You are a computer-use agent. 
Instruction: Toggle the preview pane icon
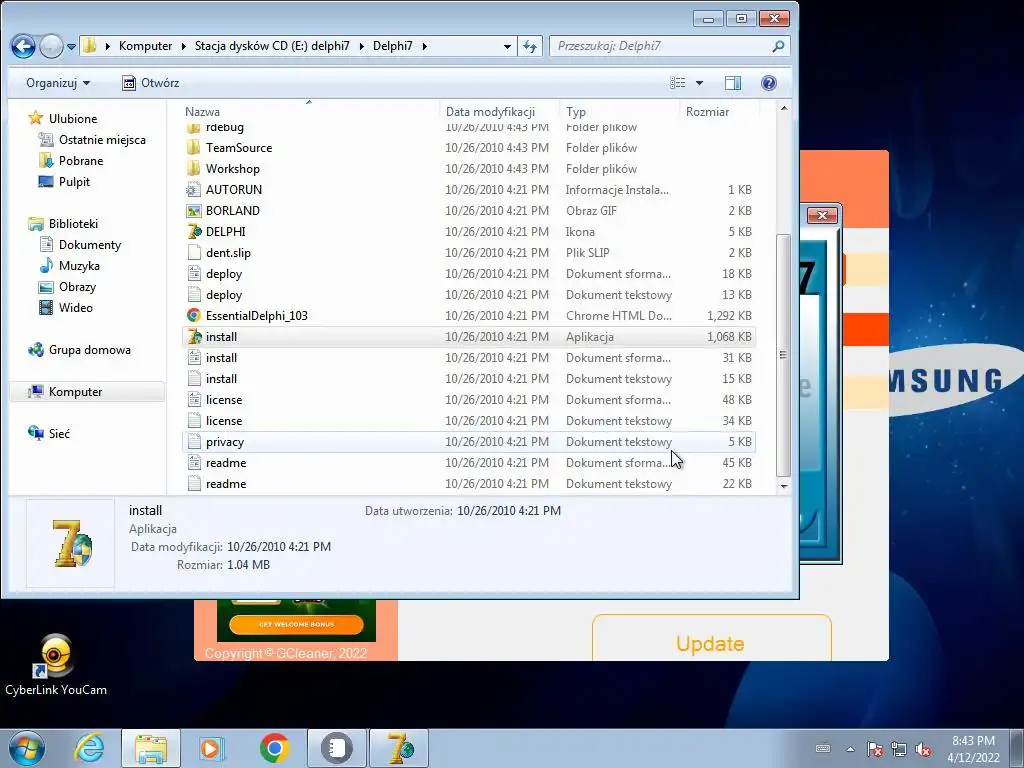pos(733,83)
